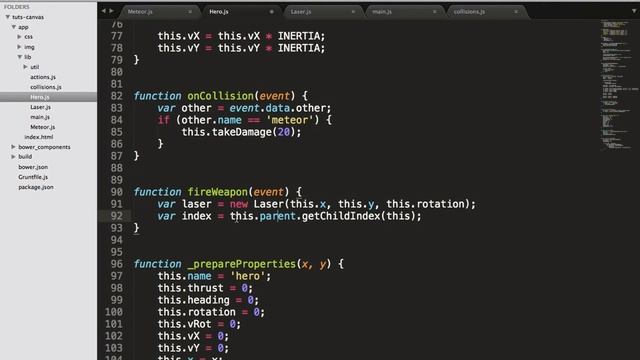
Task: Close the collisions.js tab
Action: 516,12
